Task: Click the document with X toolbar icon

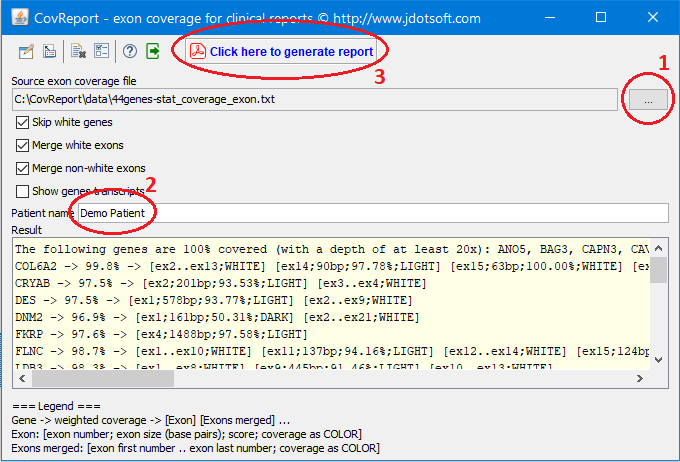Action: (78, 51)
